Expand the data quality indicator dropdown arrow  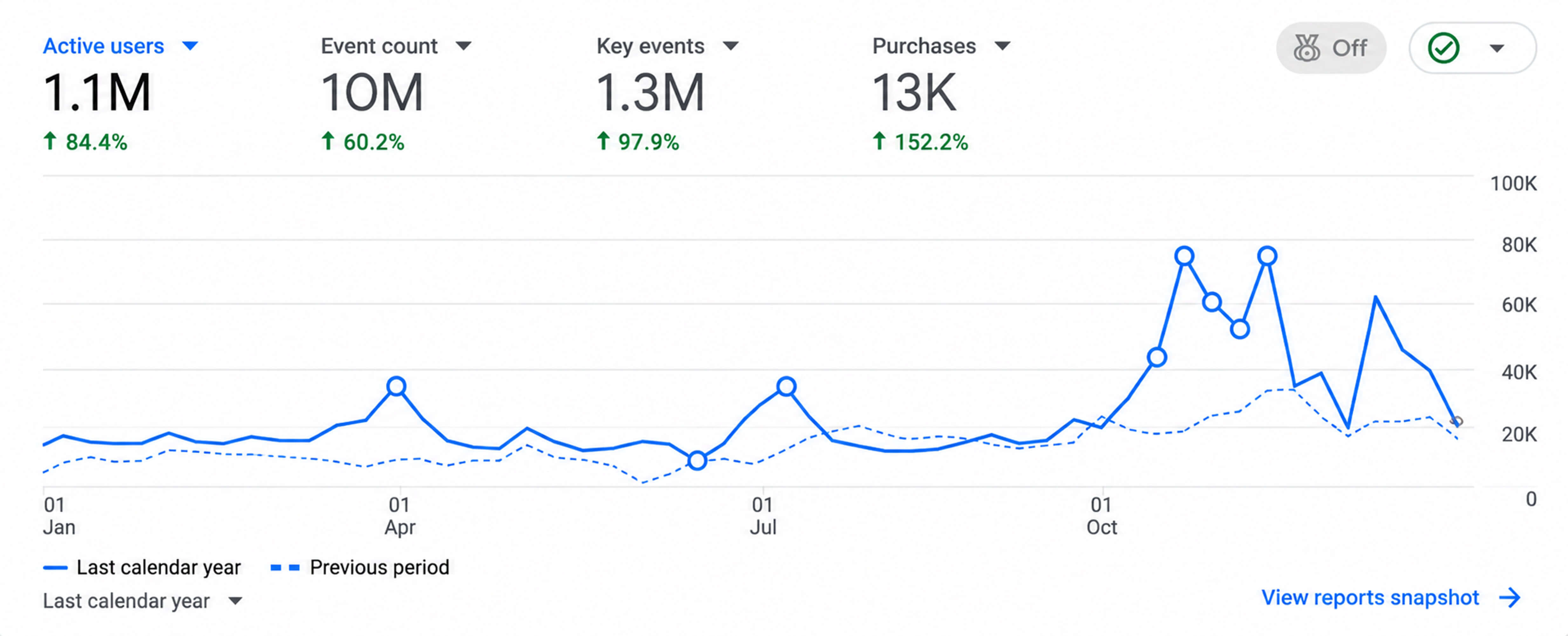(x=1497, y=49)
